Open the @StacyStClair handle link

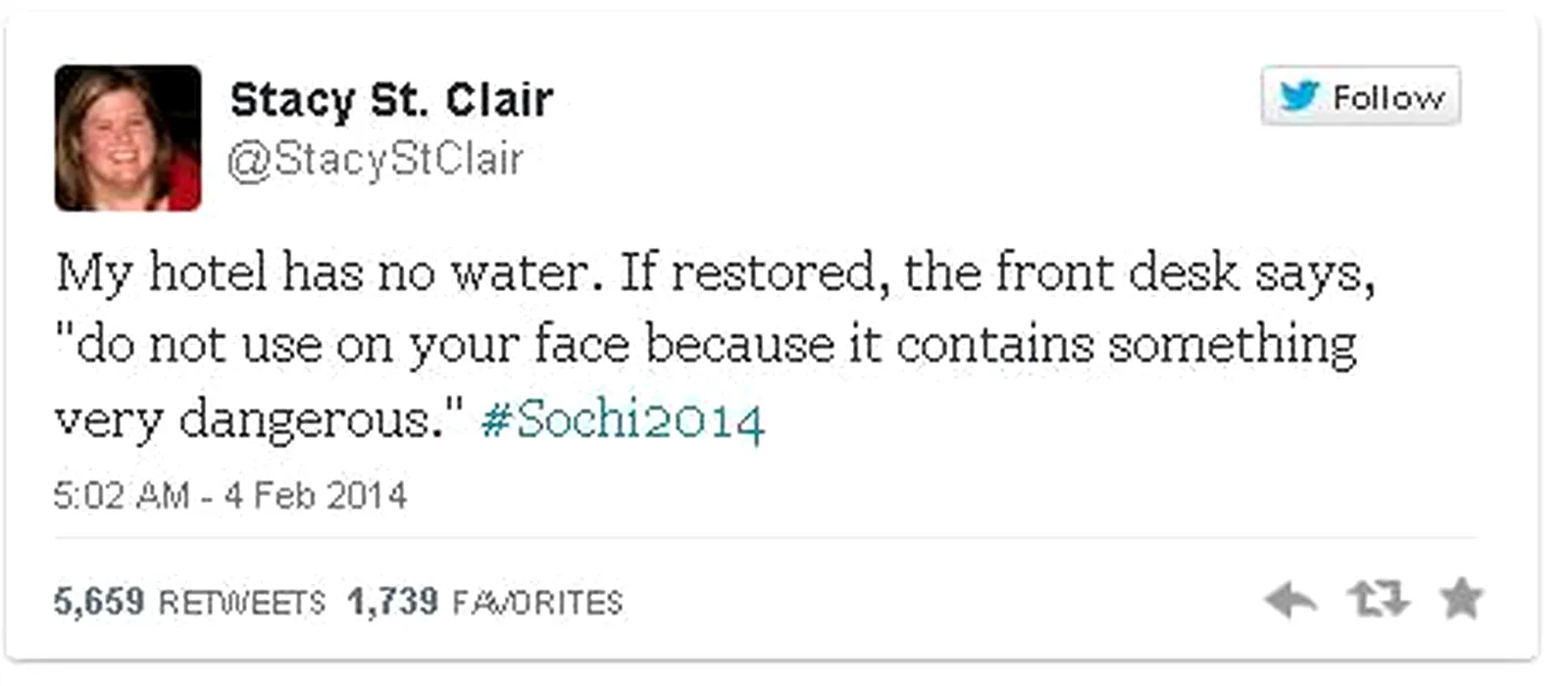[375, 160]
